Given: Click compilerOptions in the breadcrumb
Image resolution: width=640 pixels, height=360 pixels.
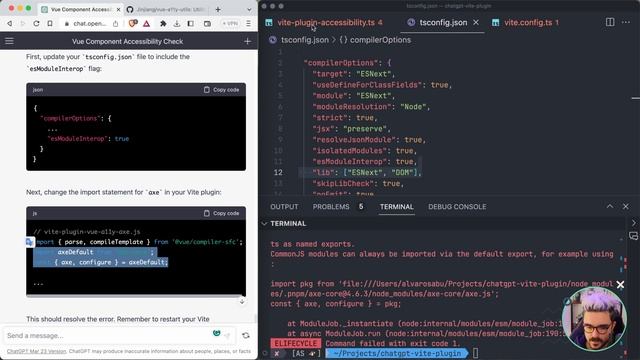Looking at the screenshot, I should [x=380, y=40].
